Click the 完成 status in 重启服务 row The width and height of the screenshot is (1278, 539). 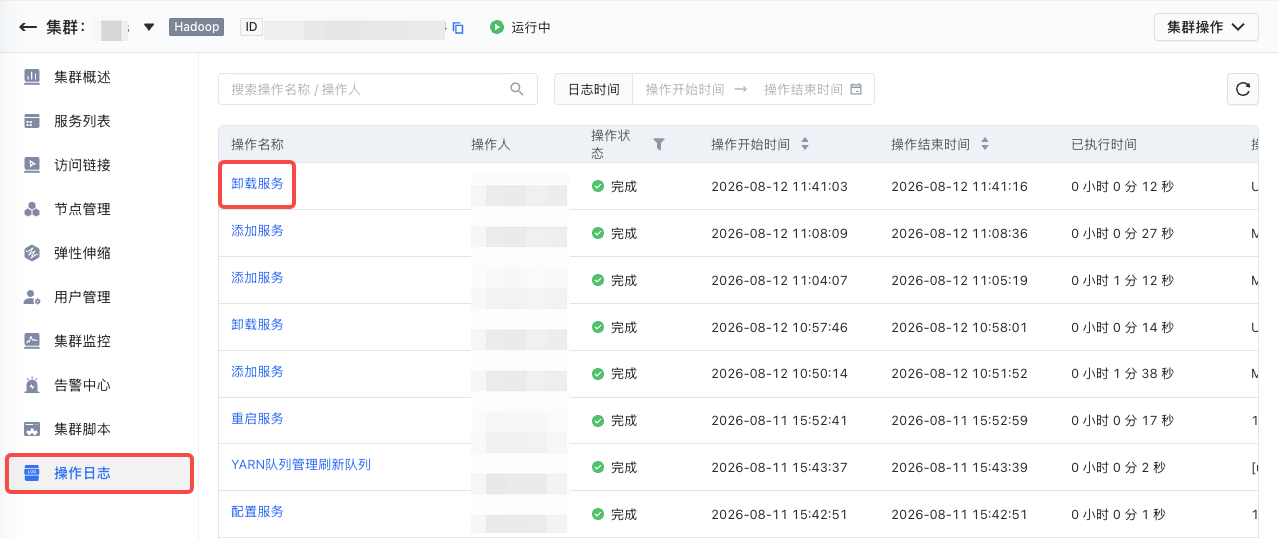(x=624, y=421)
